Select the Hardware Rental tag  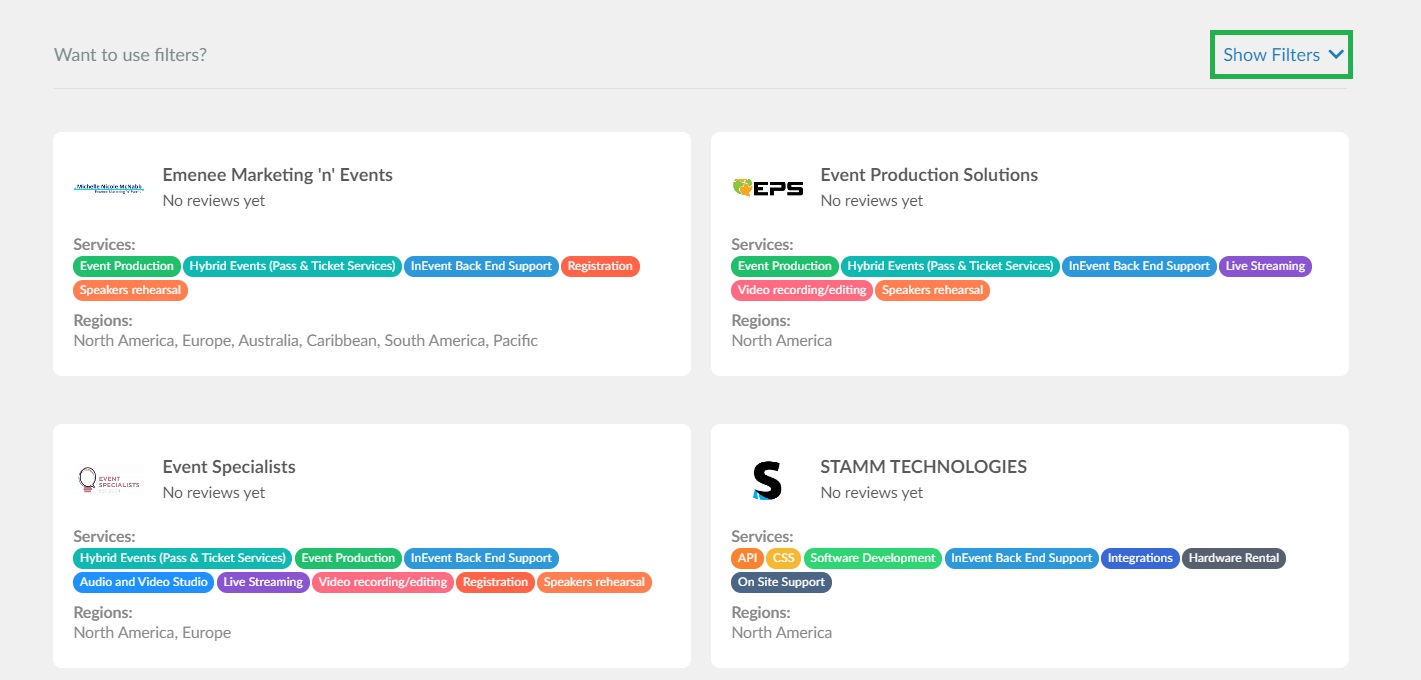click(1234, 558)
